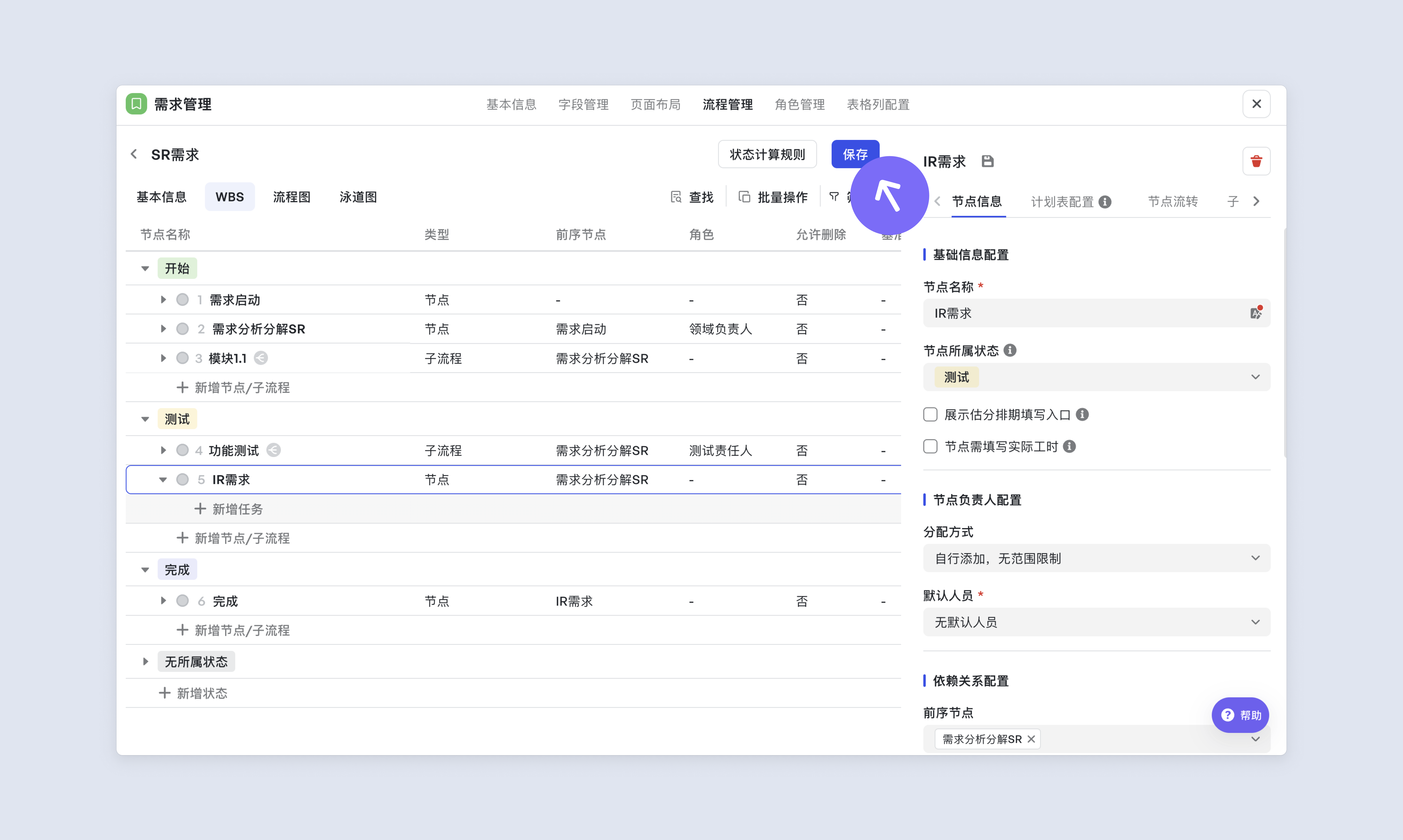Expand the 模块1.1 sub-process row

[163, 358]
